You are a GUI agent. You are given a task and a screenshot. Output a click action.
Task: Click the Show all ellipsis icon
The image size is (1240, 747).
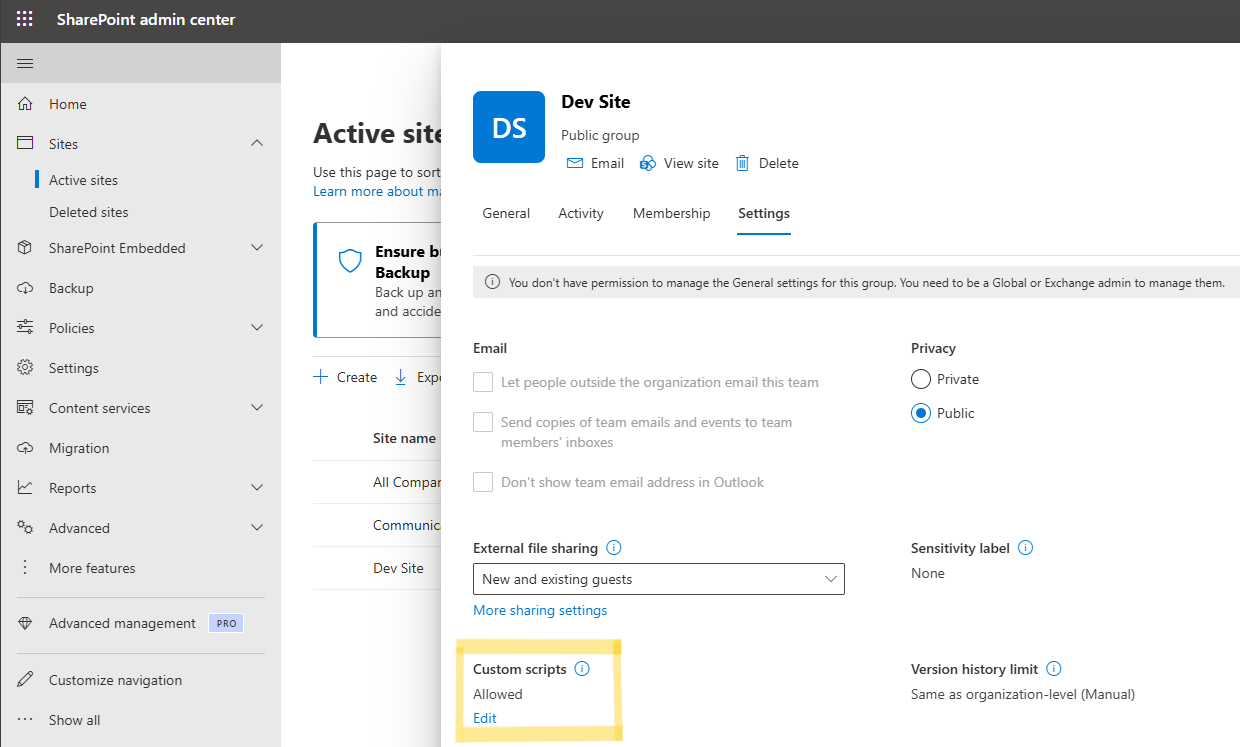point(26,720)
